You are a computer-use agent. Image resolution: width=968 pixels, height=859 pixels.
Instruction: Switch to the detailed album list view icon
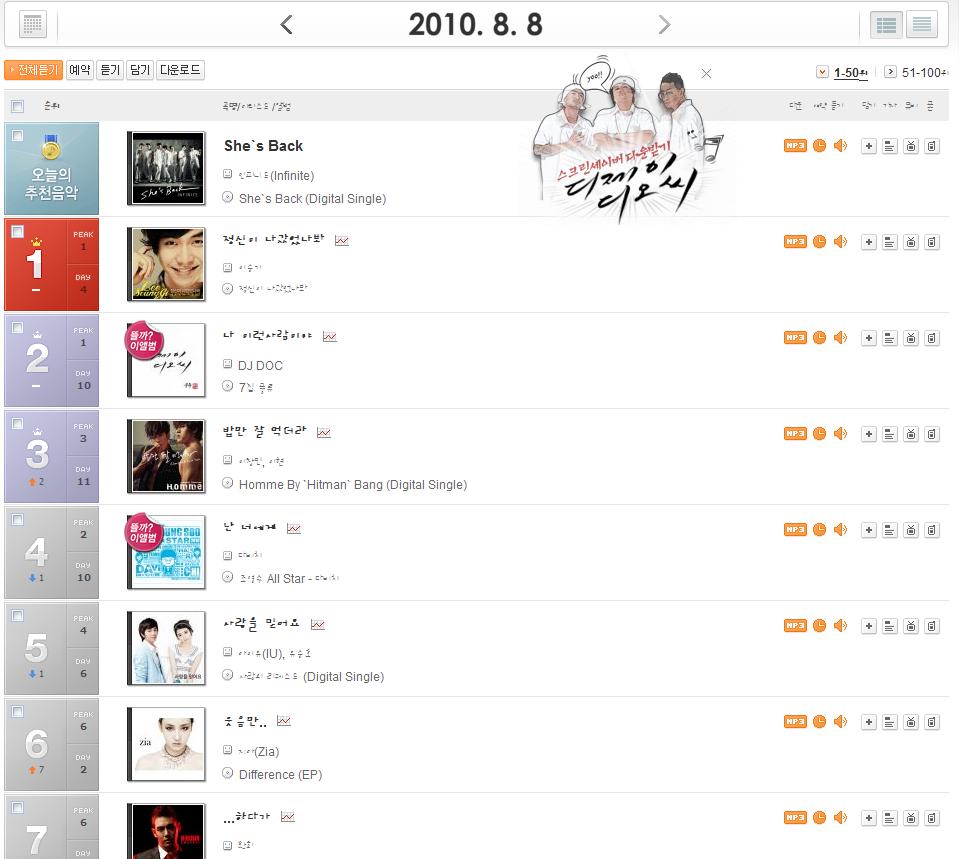click(x=887, y=25)
